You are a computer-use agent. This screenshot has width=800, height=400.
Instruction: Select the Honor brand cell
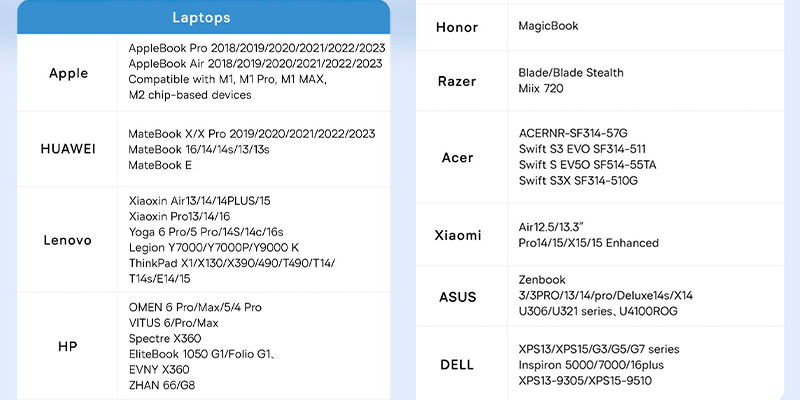point(457,27)
